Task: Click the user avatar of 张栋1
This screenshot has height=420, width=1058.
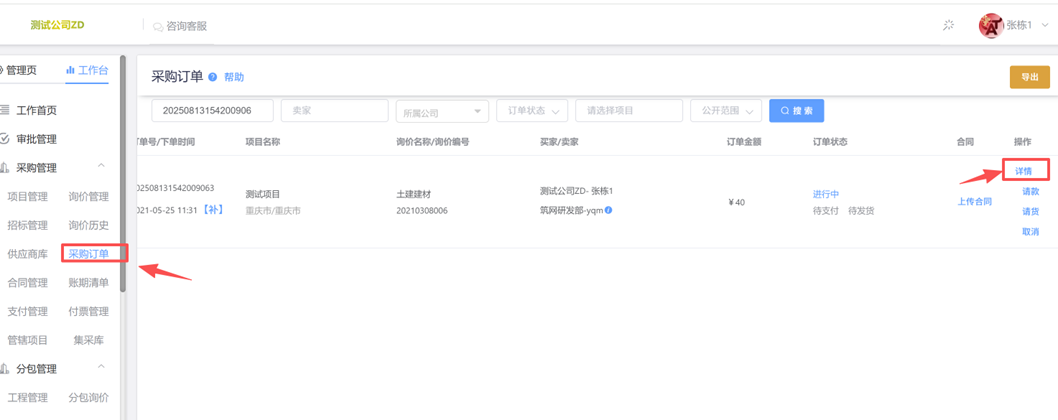Action: pos(990,25)
